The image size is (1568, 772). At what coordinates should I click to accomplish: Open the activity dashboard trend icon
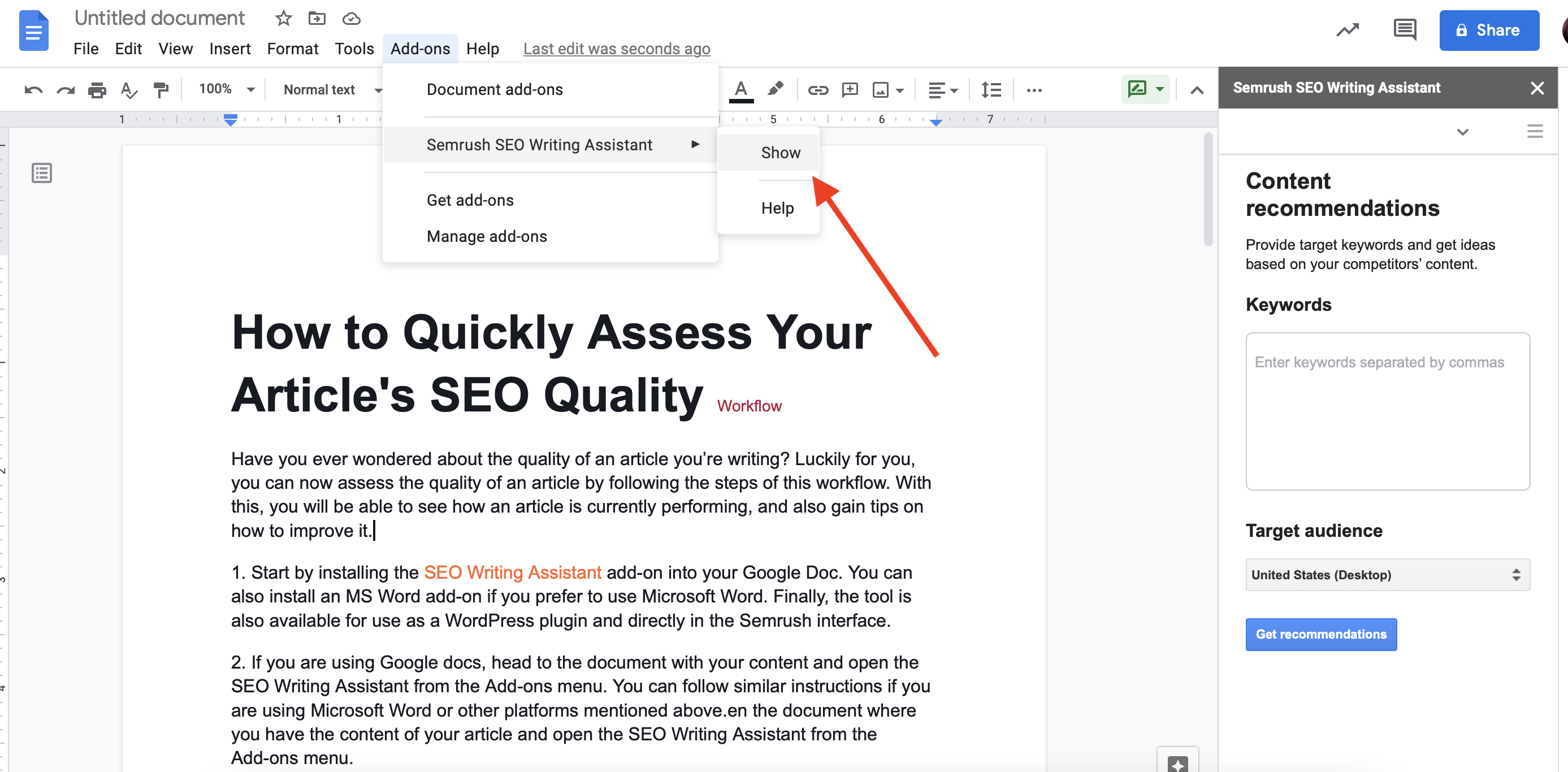(x=1348, y=29)
